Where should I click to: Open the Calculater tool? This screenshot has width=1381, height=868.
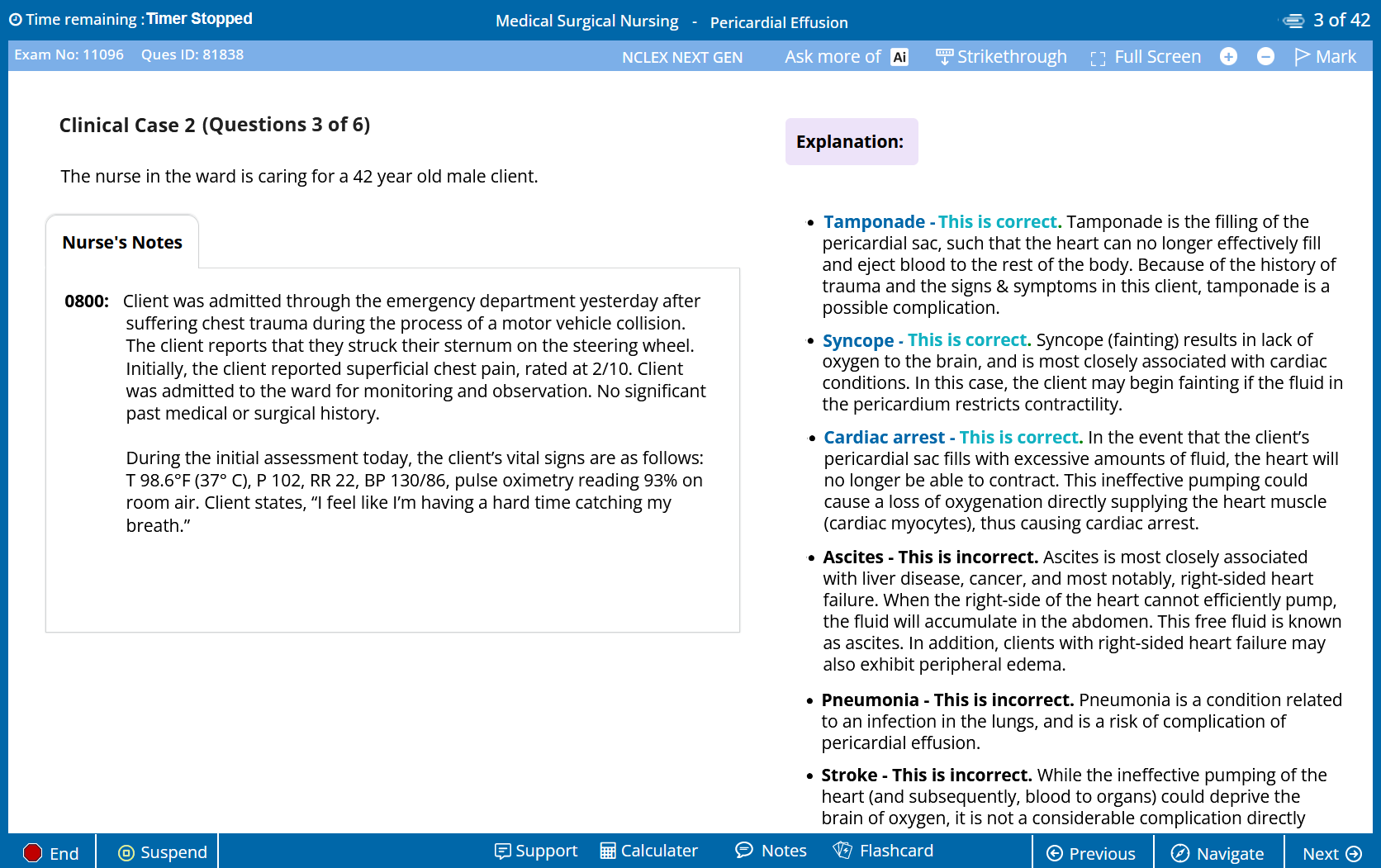(649, 851)
